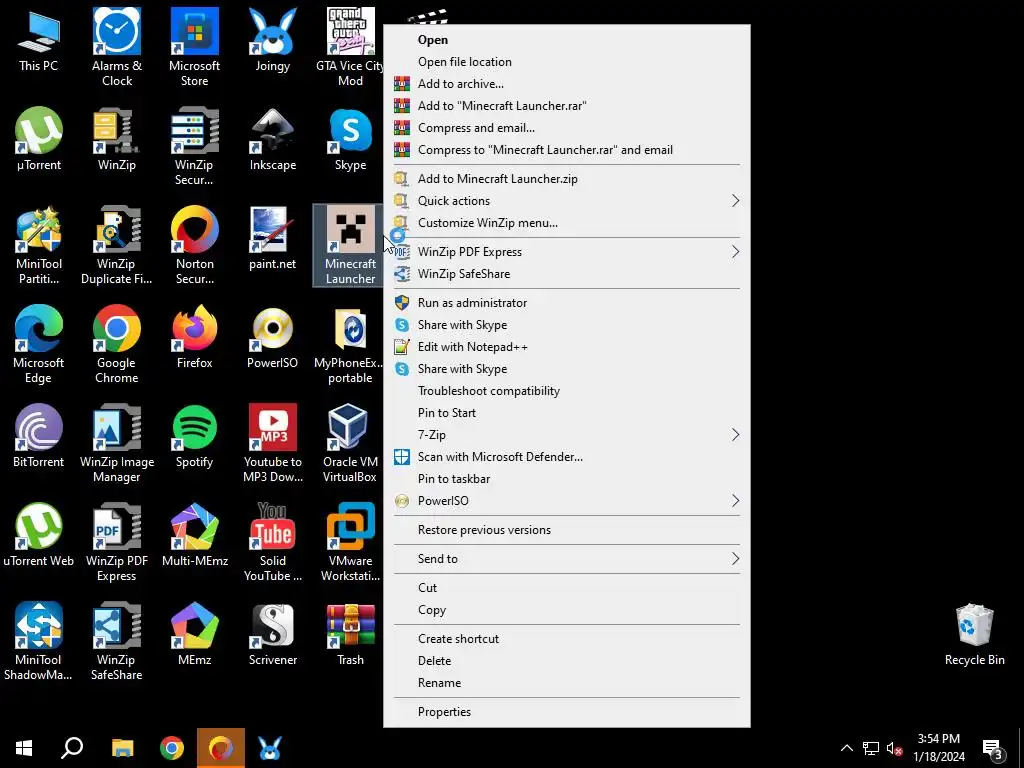Choose Rename from context menu

click(x=567, y=682)
